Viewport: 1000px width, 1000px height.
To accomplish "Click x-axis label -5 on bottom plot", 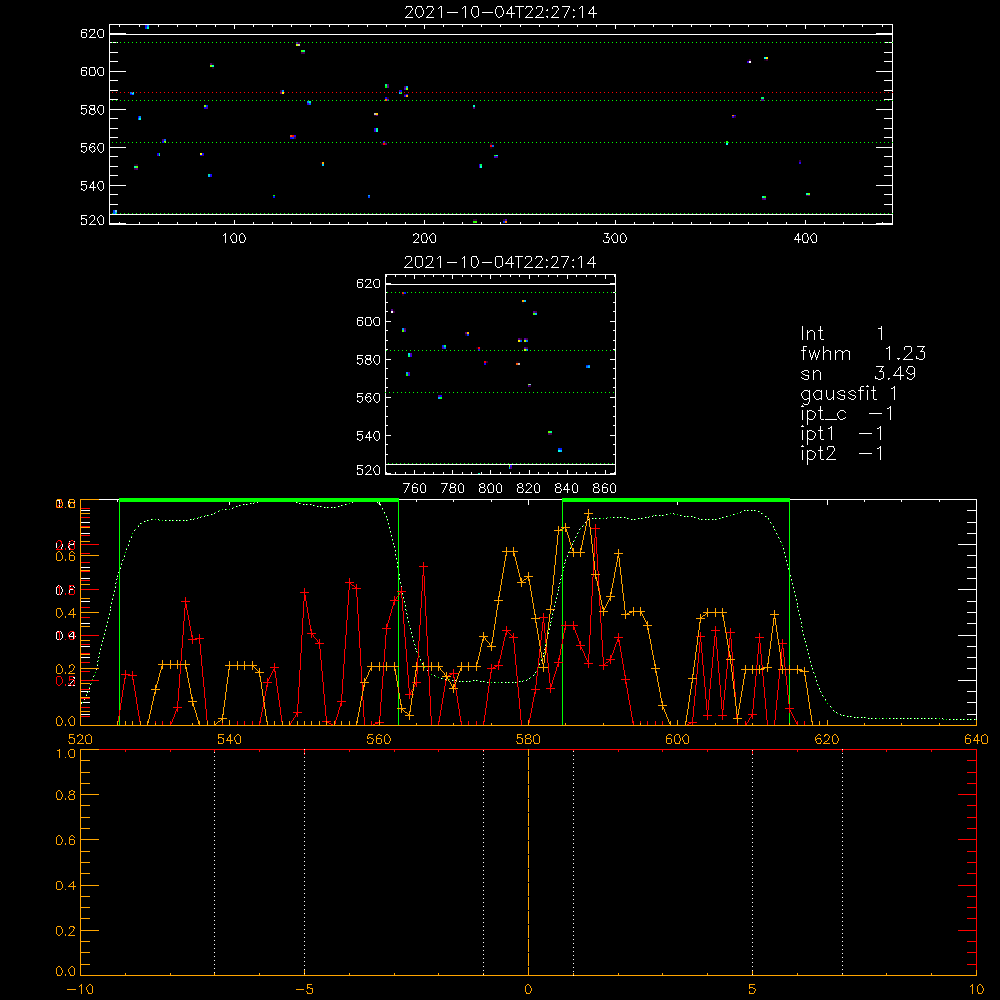I will point(305,990).
